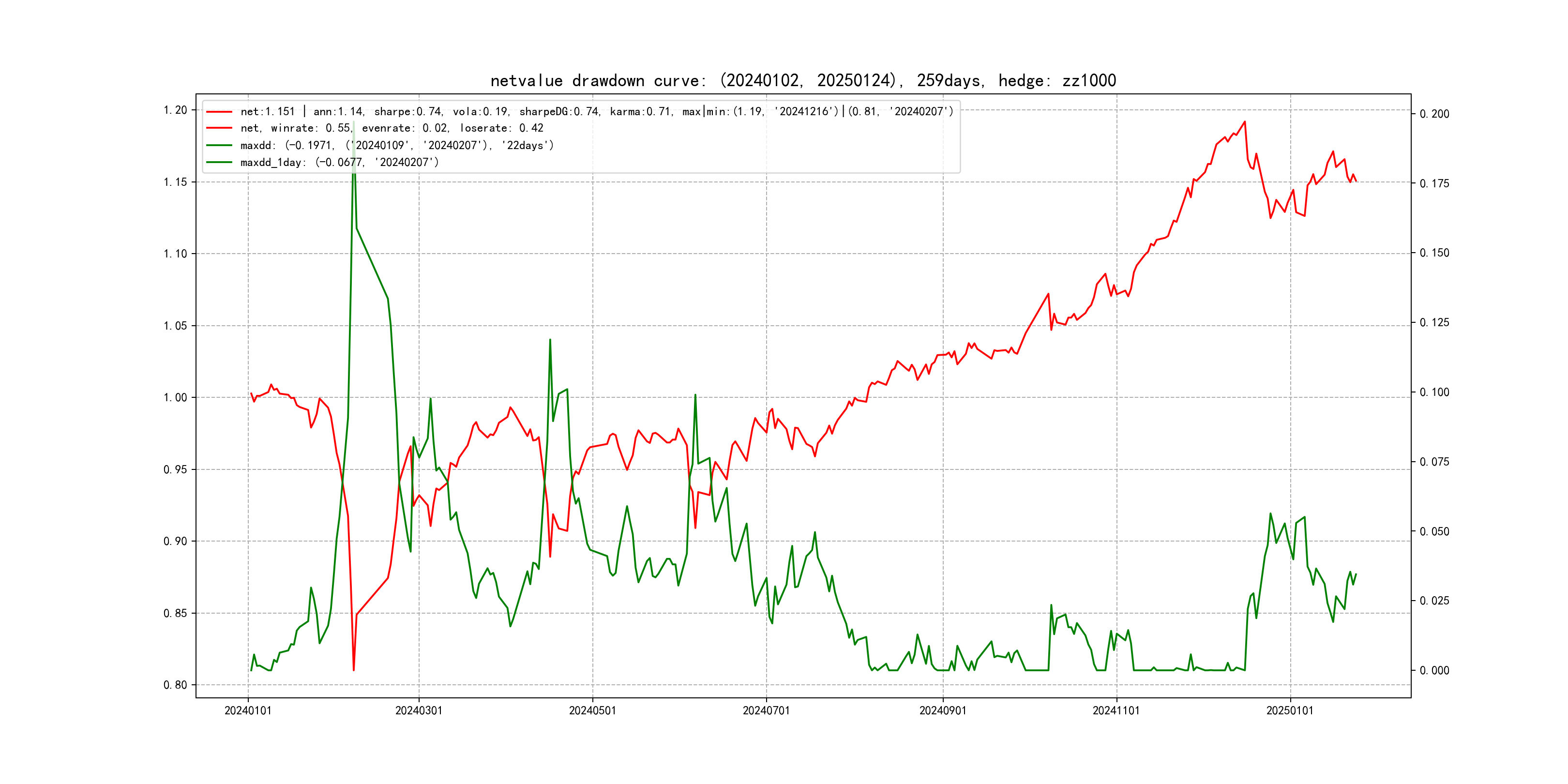Click the red swatch beside winrate legend entry
Viewport: 1568px width, 784px height.
[219, 128]
